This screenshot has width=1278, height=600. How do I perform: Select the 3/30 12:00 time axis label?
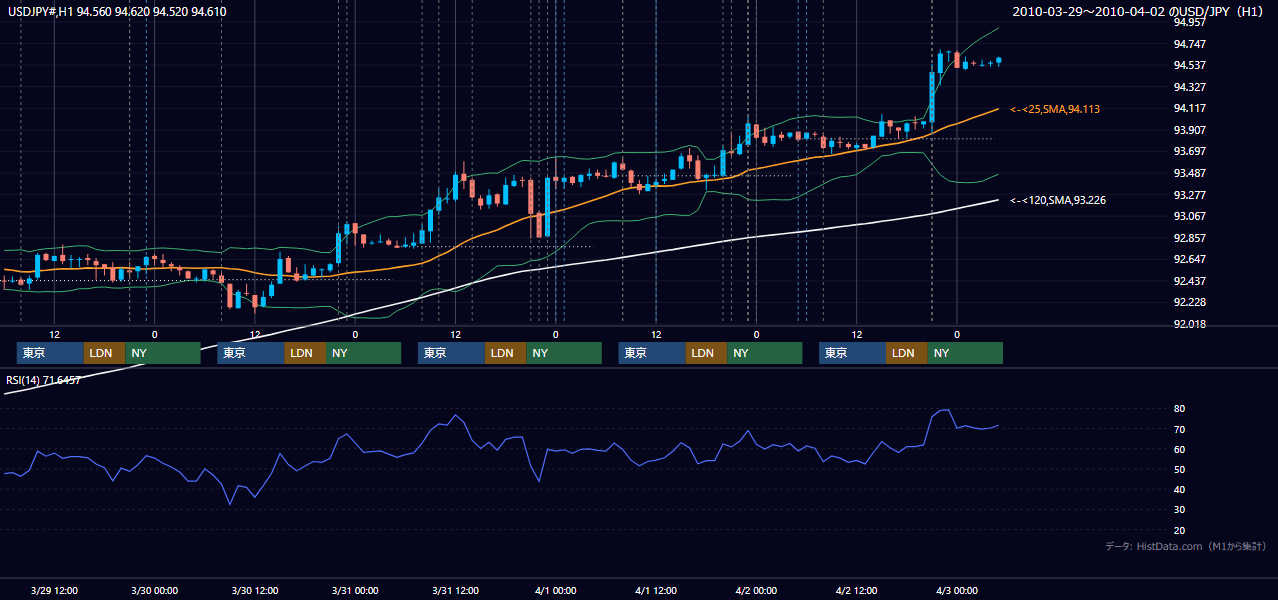coord(255,590)
